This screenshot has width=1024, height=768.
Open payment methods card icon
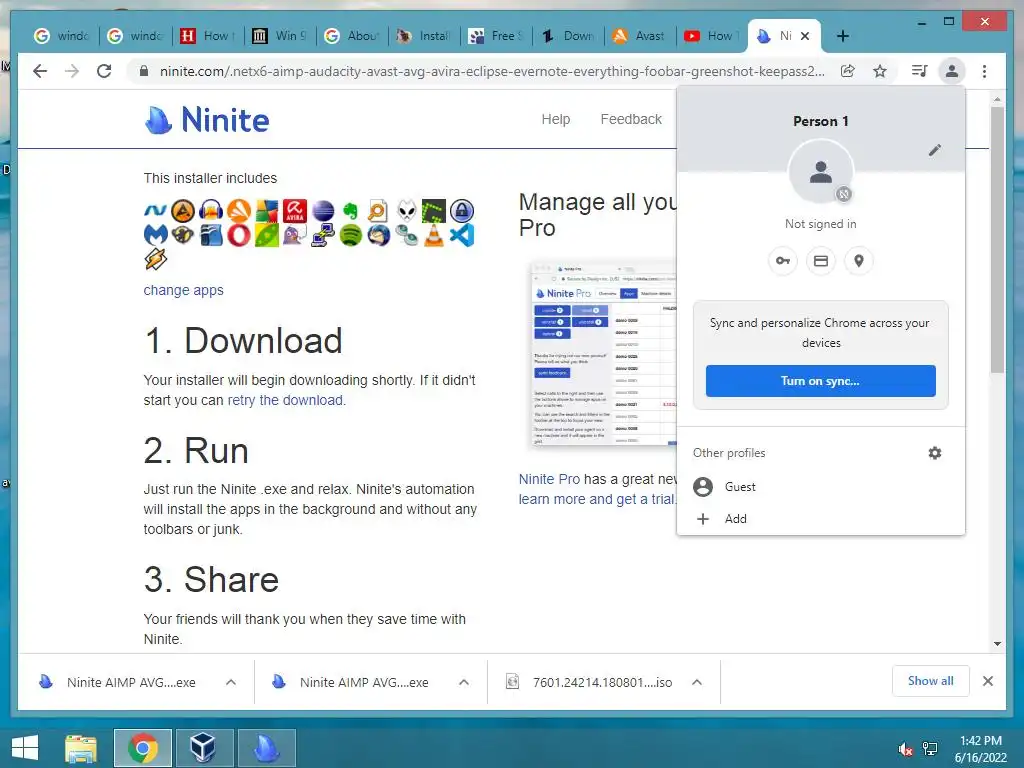[821, 261]
